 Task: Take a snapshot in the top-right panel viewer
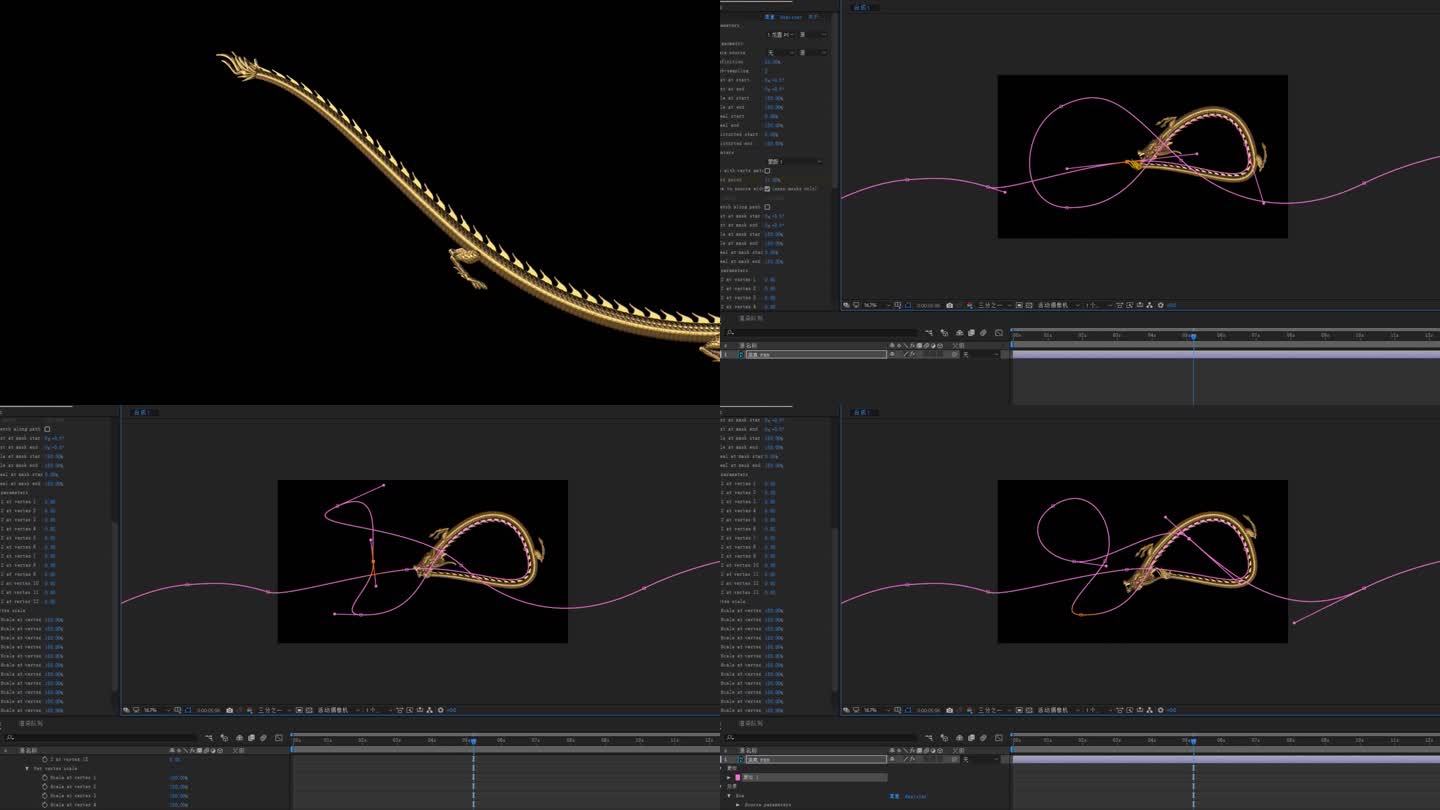pos(949,305)
